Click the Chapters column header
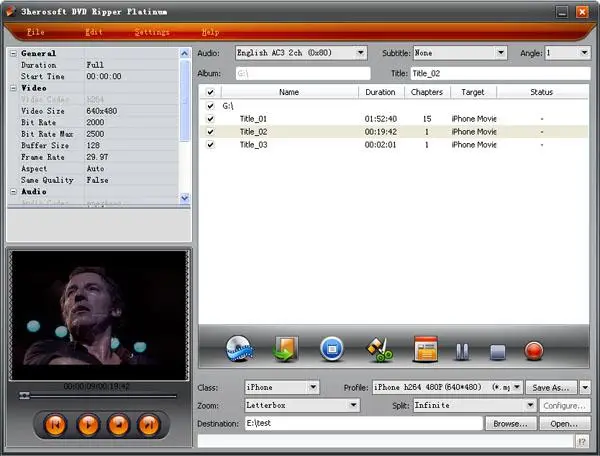This screenshot has height=456, width=600. (x=427, y=92)
